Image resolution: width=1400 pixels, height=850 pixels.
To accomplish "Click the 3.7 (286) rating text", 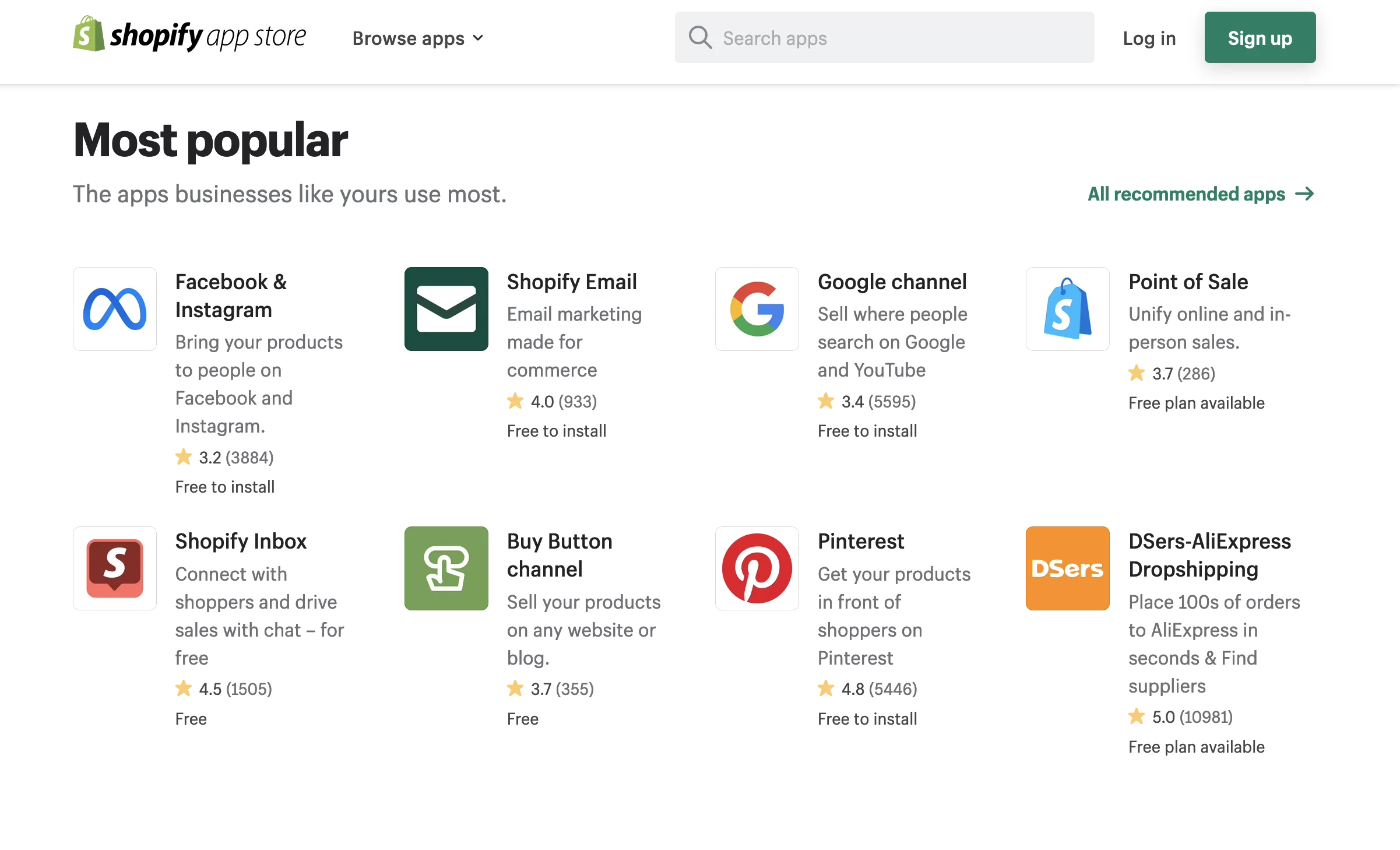I will pos(1183,374).
